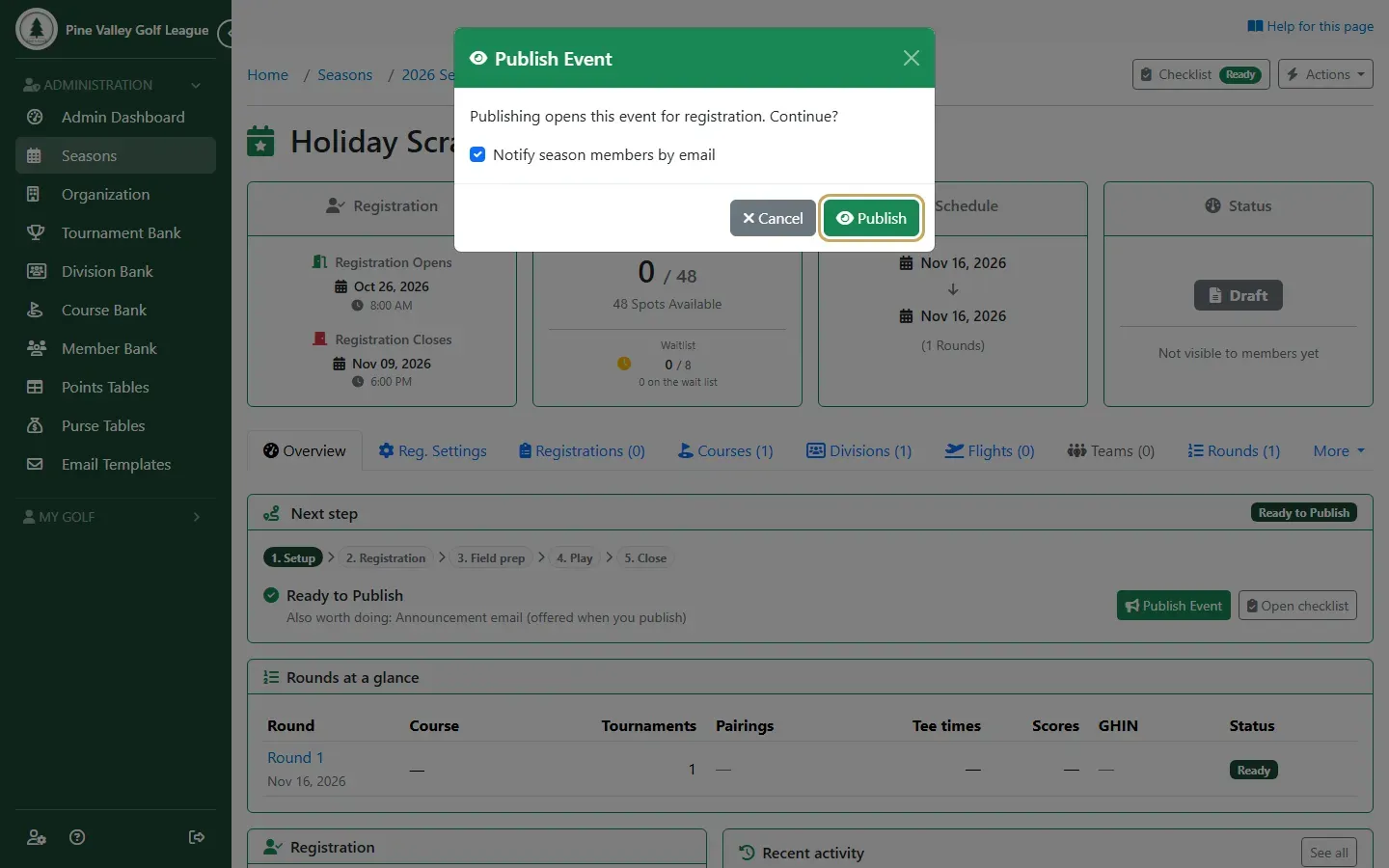Uncheck Notify season members by email
The image size is (1389, 868).
[477, 154]
